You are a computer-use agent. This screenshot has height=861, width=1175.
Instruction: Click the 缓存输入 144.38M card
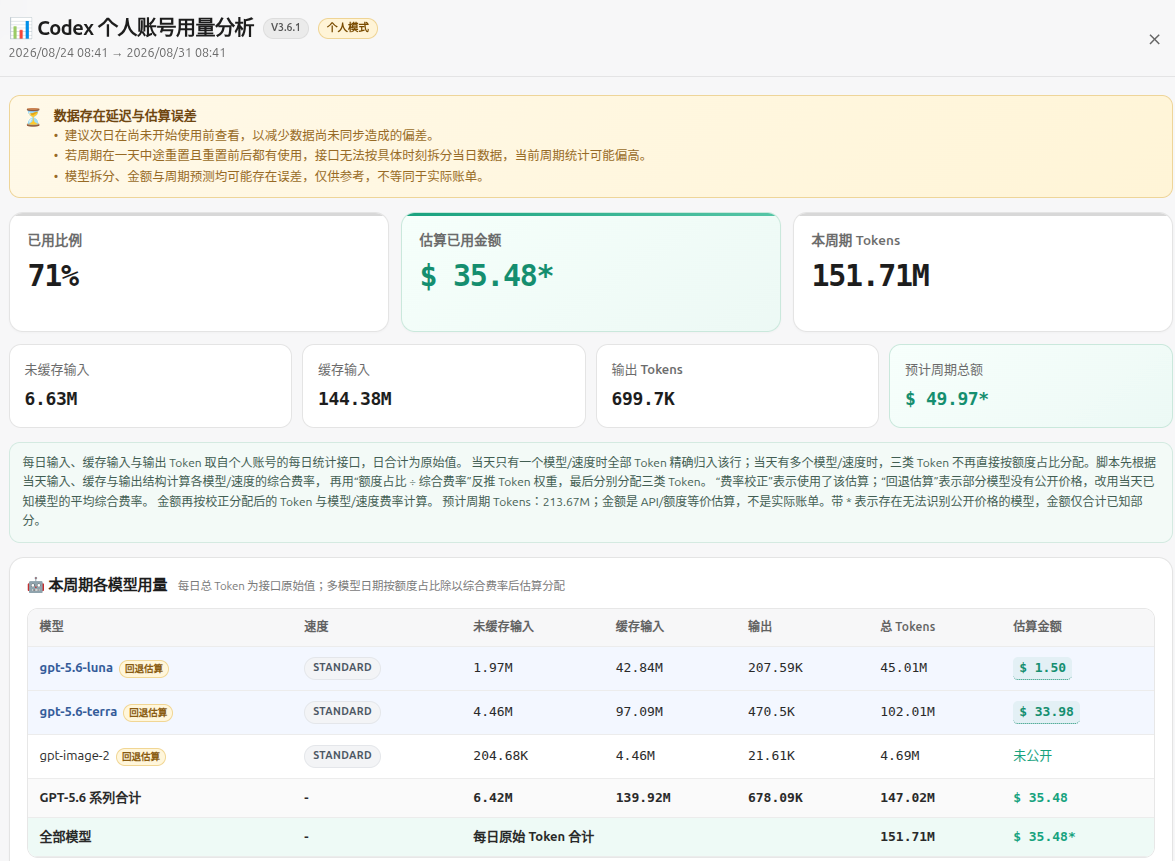pyautogui.click(x=444, y=386)
